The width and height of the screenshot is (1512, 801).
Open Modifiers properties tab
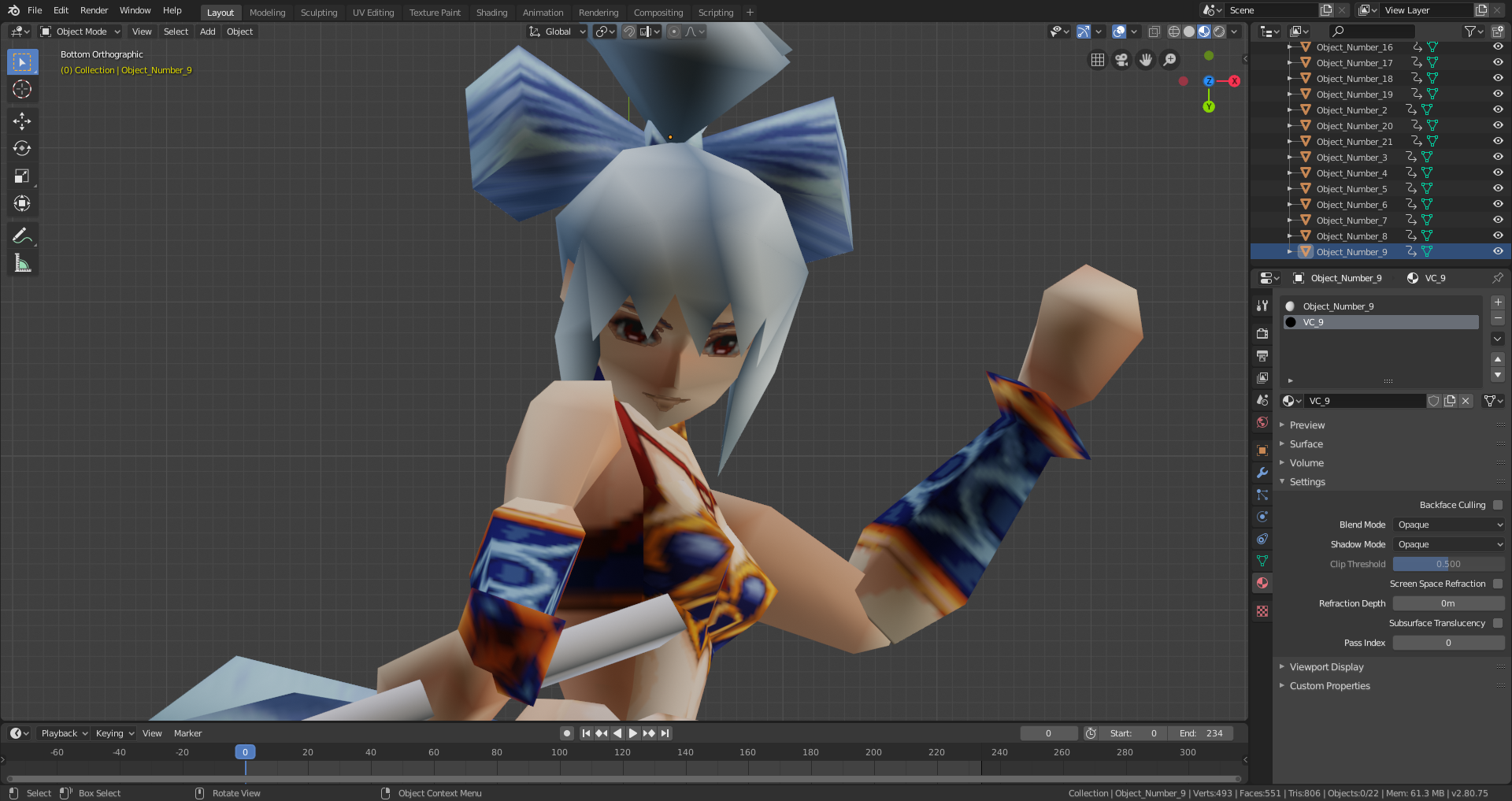pyautogui.click(x=1262, y=473)
